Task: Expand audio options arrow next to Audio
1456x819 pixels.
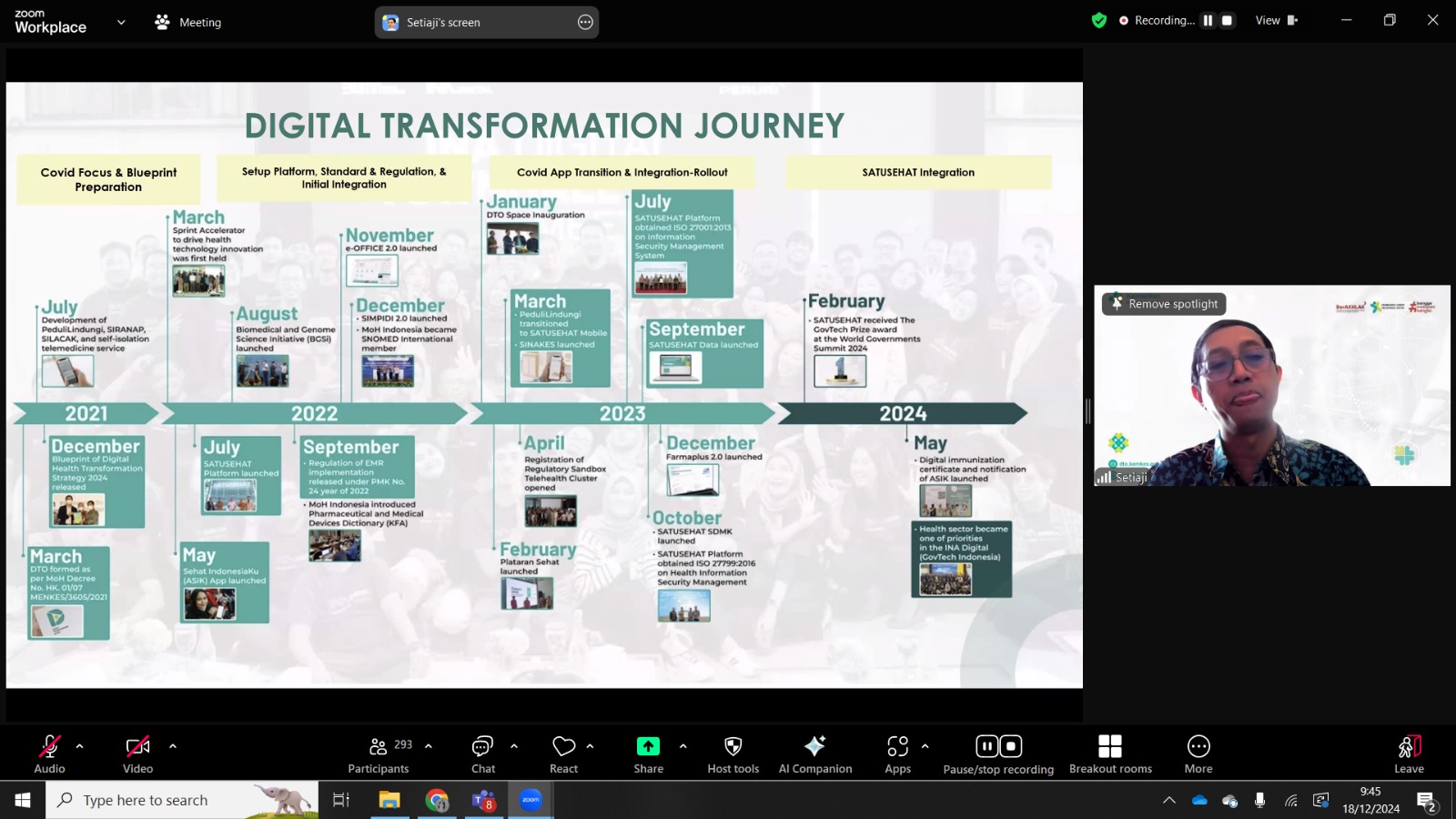Action: click(79, 746)
